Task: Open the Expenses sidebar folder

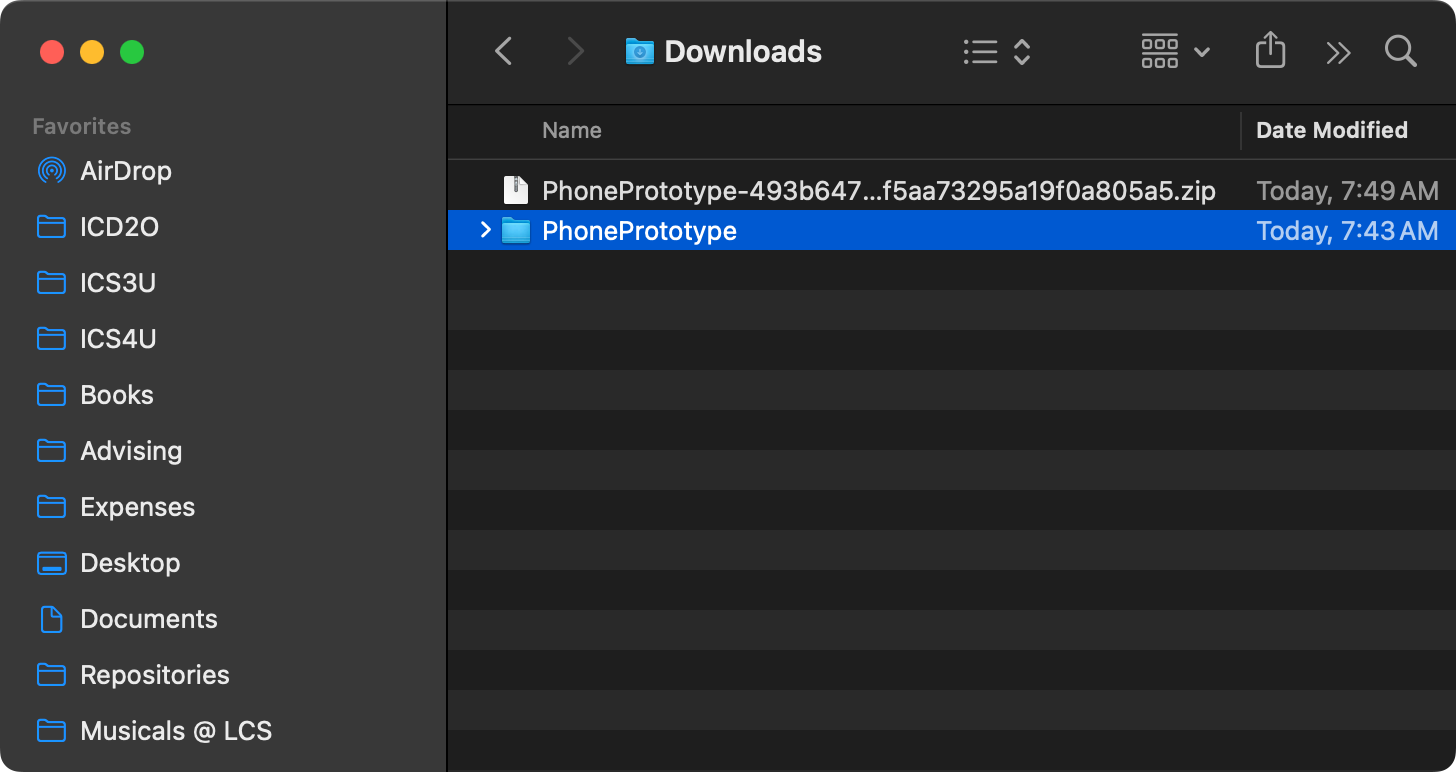Action: tap(137, 507)
